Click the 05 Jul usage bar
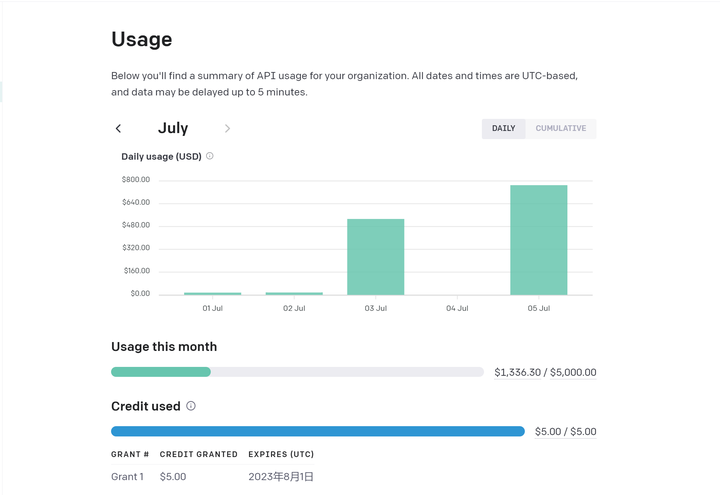 538,240
